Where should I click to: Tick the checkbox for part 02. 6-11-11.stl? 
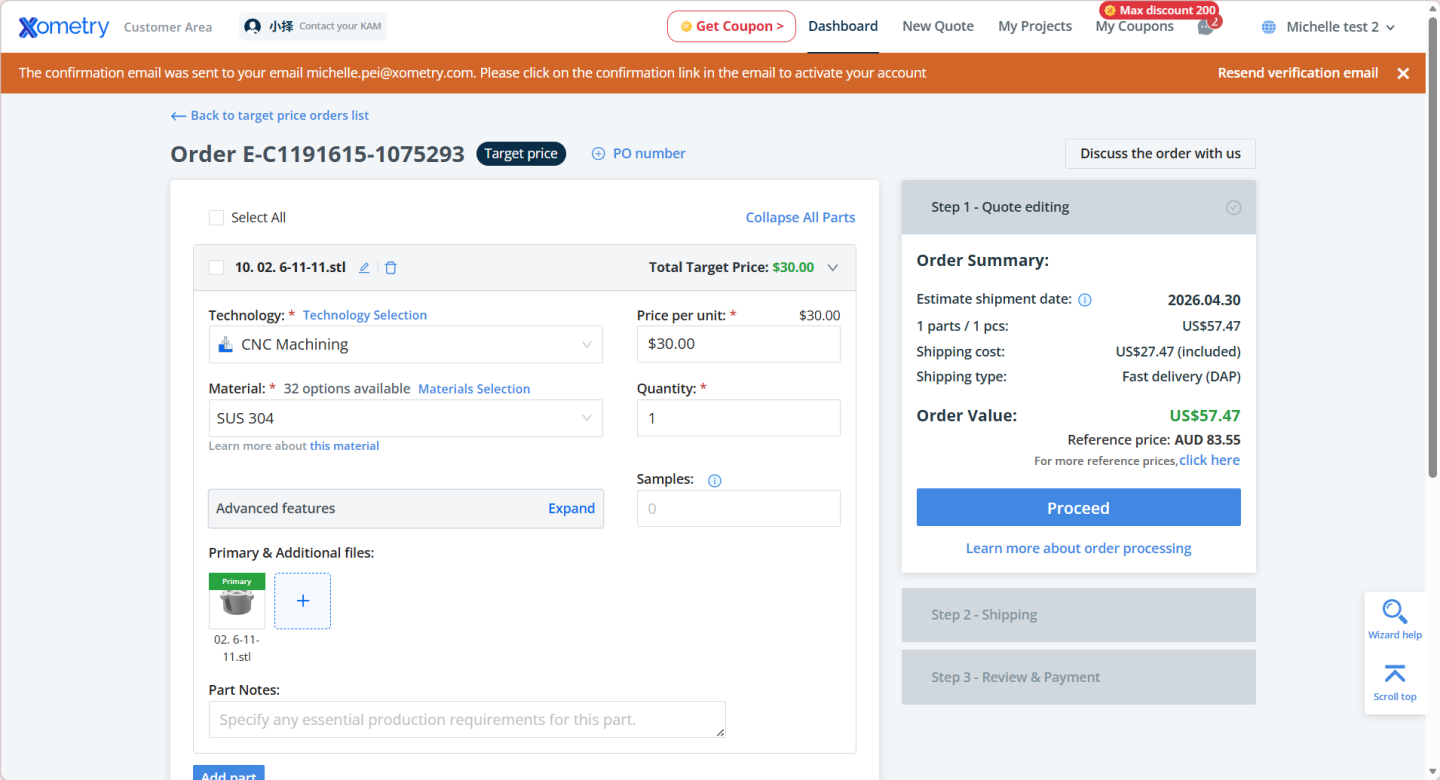216,268
